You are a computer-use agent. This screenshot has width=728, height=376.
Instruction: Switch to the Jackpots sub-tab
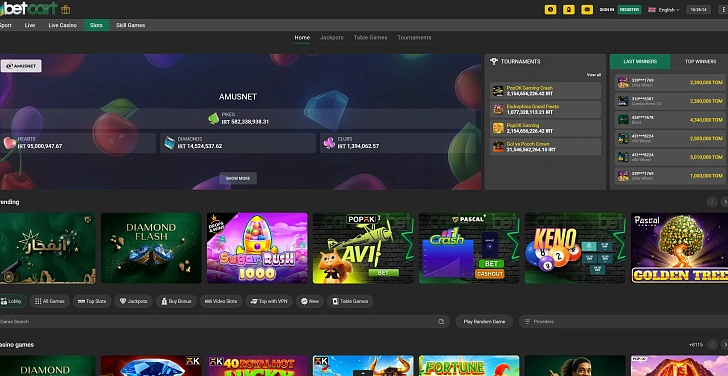pos(332,38)
